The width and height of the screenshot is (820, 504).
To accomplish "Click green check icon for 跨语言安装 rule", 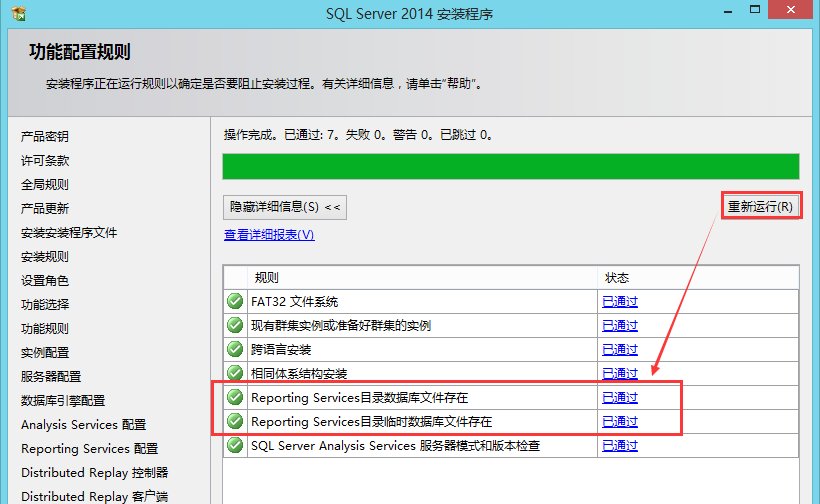I will click(235, 349).
